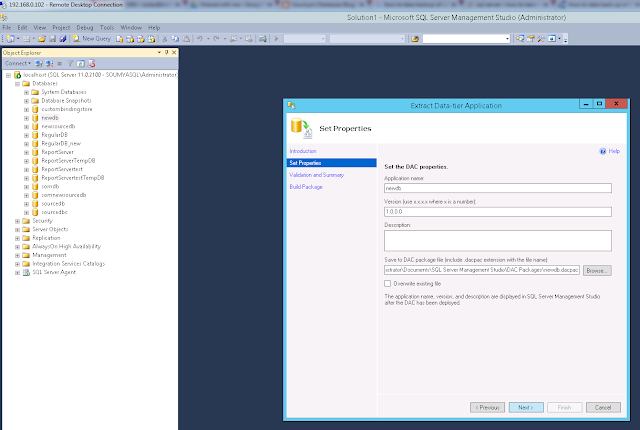Screen dimensions: 640x430
Task: Select the ReportServerTempDB database
Action: [x=68, y=160]
